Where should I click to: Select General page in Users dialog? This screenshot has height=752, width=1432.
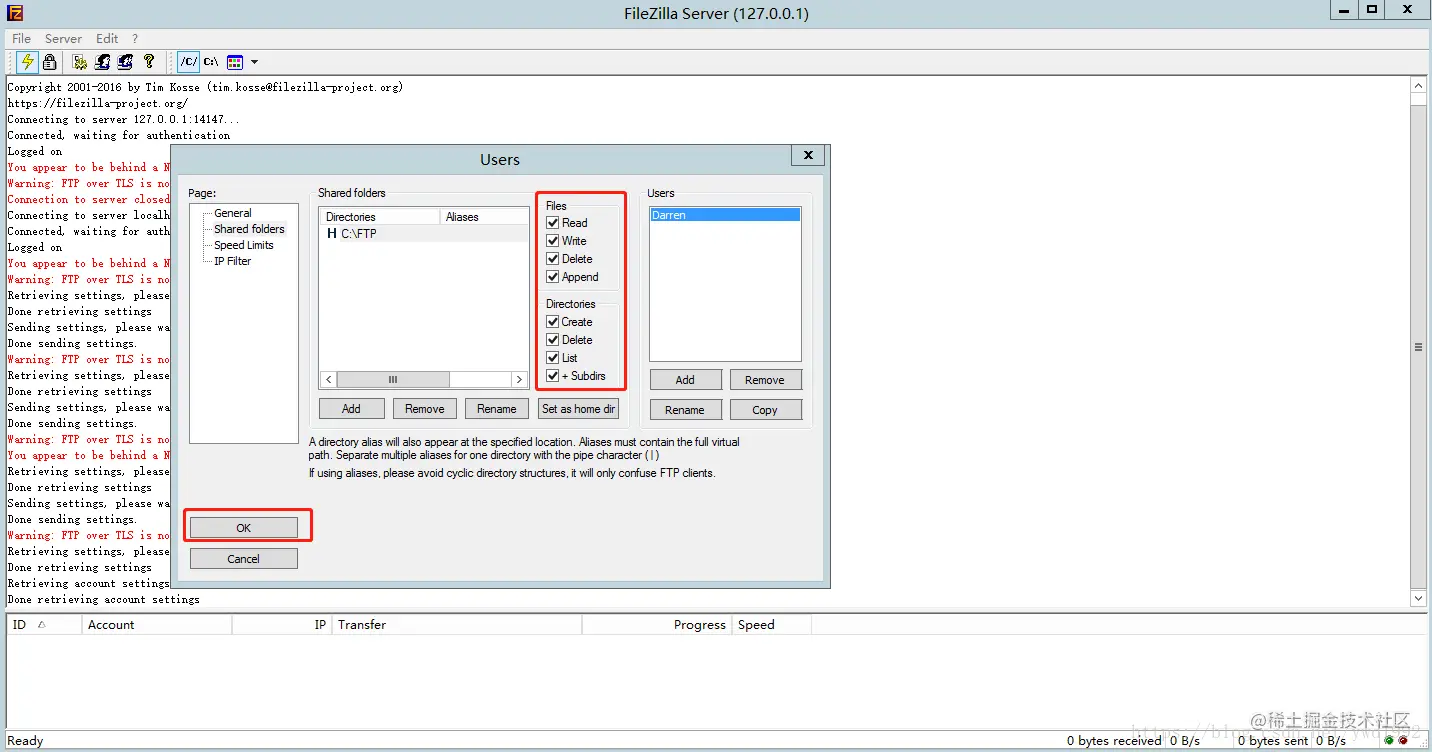click(x=233, y=213)
